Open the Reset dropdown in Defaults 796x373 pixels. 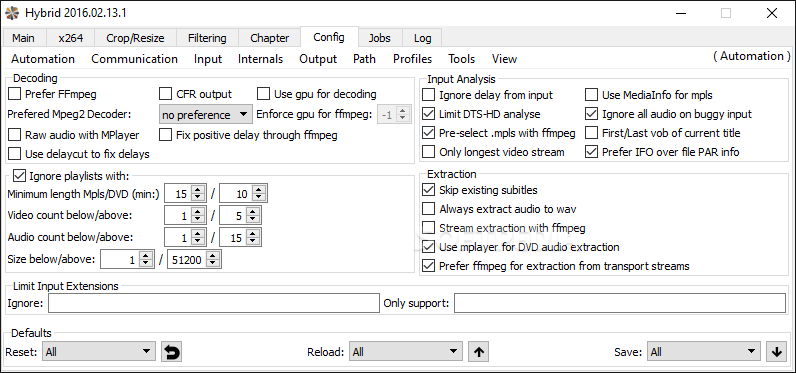99,352
